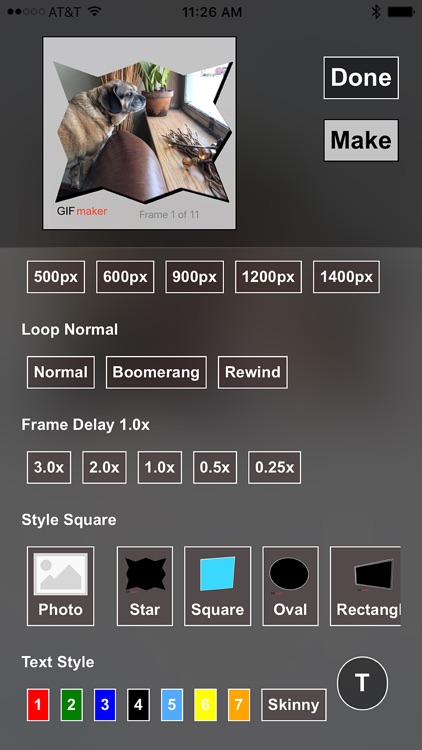This screenshot has height=750, width=422.
Task: Choose 0.5x frame delay
Action: [215, 467]
